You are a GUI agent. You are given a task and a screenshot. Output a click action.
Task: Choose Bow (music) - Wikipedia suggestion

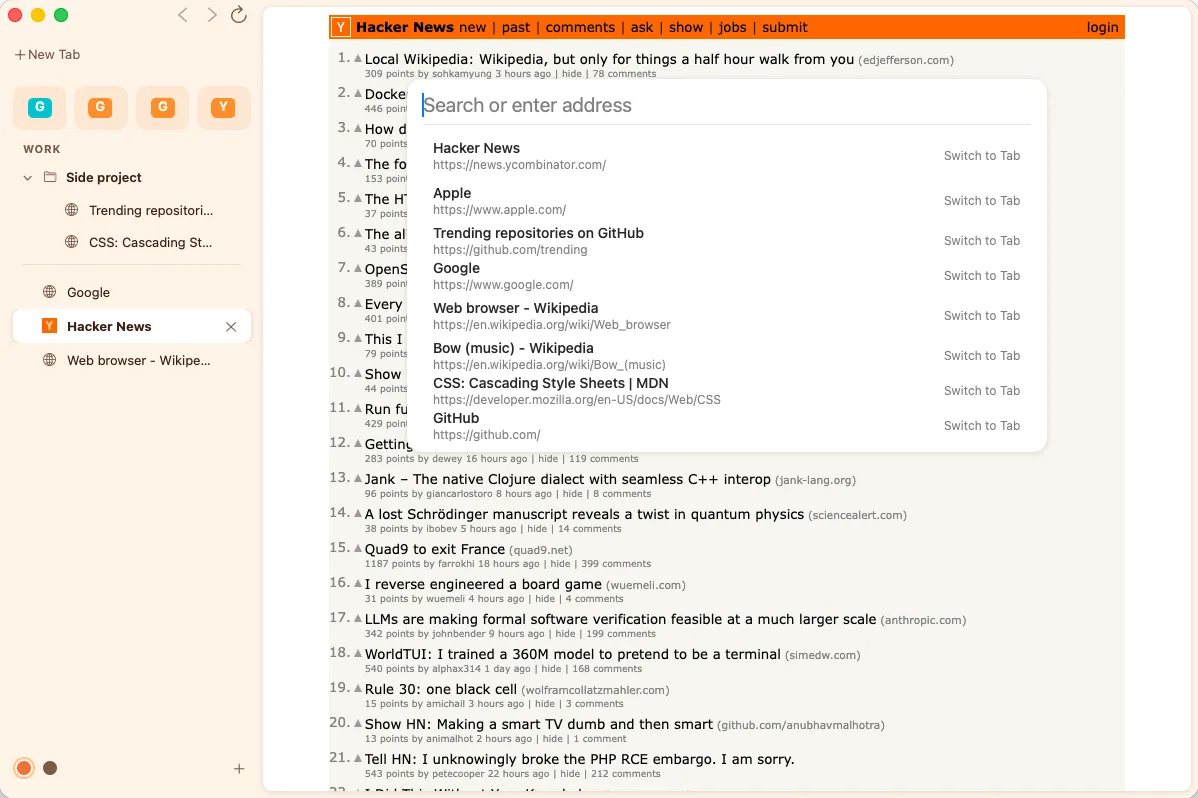click(x=726, y=355)
